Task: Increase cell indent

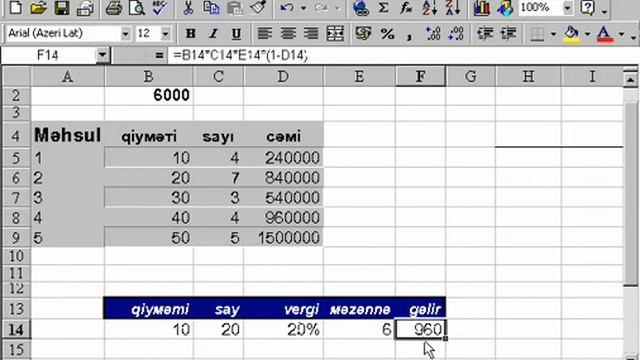Action: coord(508,33)
